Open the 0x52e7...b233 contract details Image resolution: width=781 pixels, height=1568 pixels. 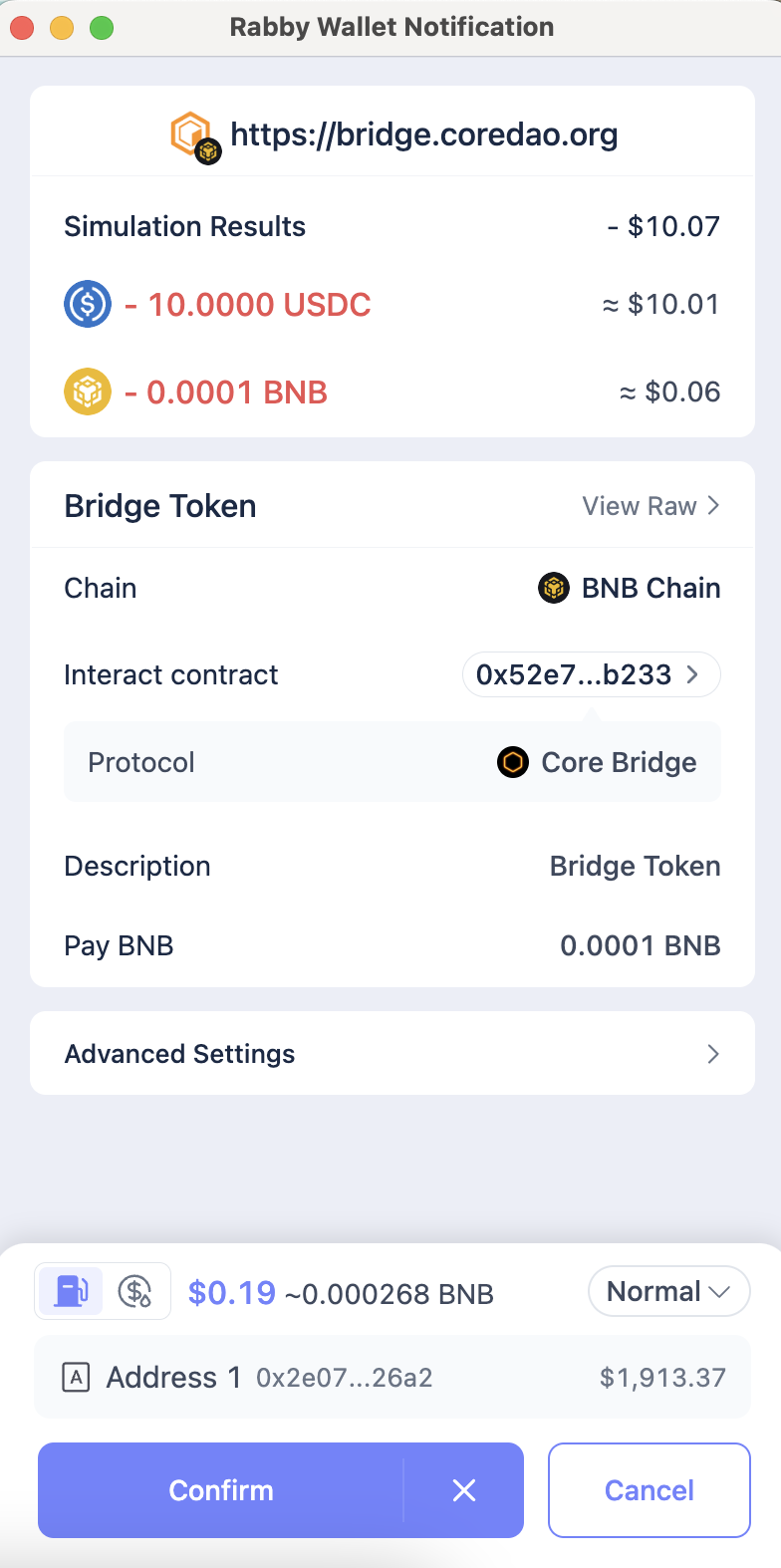[x=590, y=674]
